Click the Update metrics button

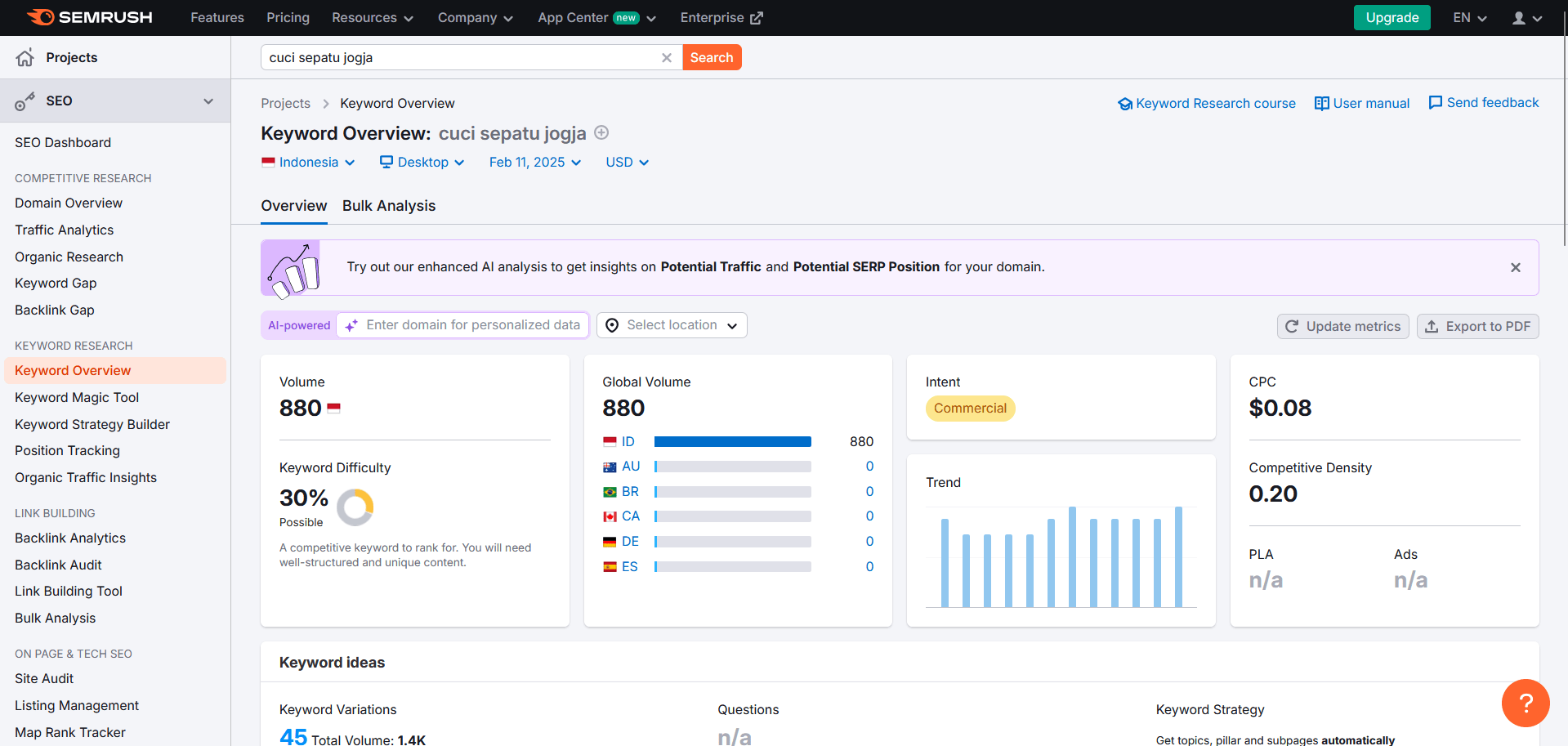(1343, 326)
